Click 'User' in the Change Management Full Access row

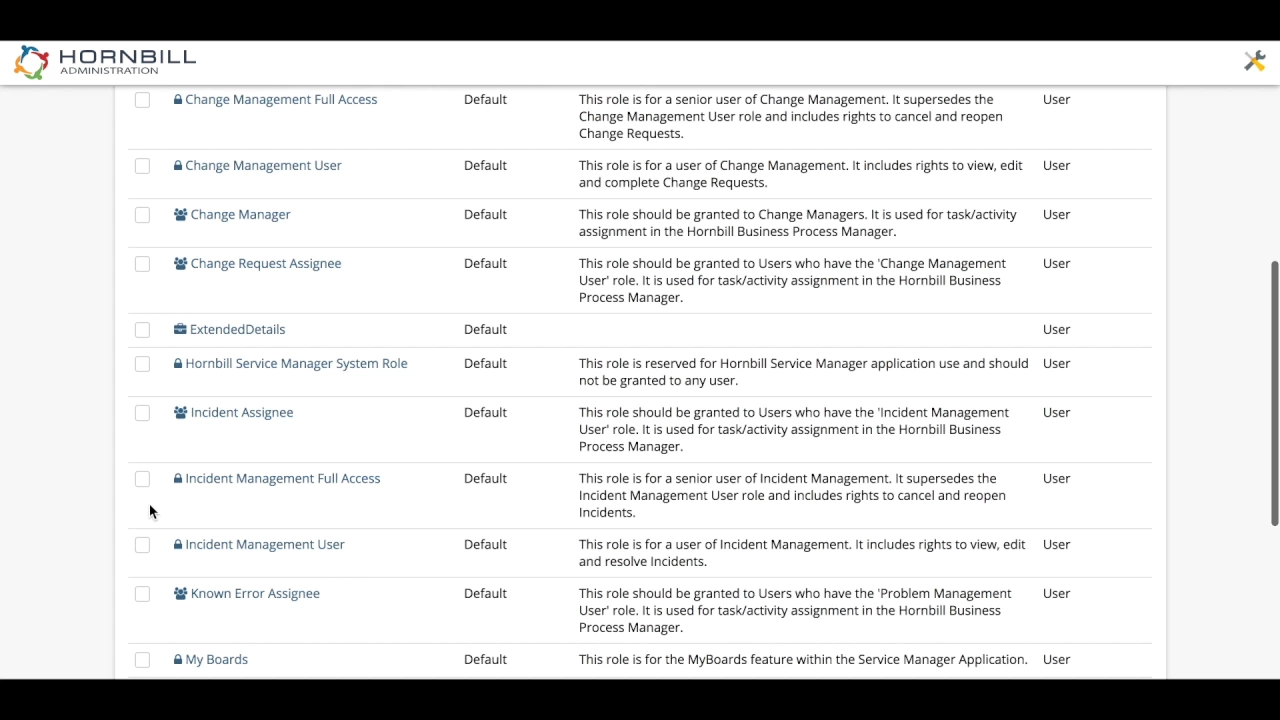[1056, 100]
